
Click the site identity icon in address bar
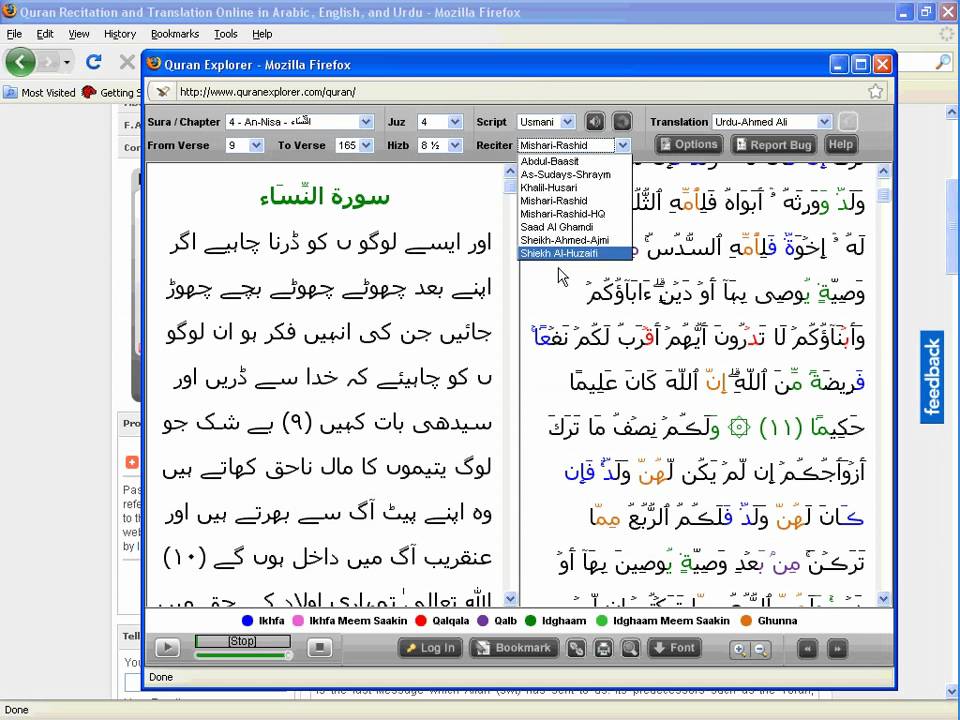click(162, 92)
